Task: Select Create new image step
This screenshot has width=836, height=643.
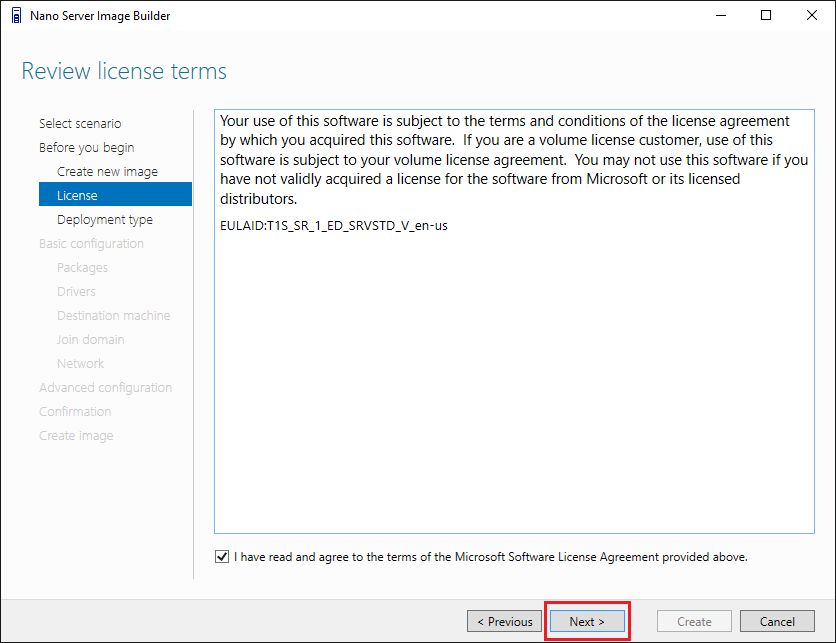Action: (x=107, y=172)
